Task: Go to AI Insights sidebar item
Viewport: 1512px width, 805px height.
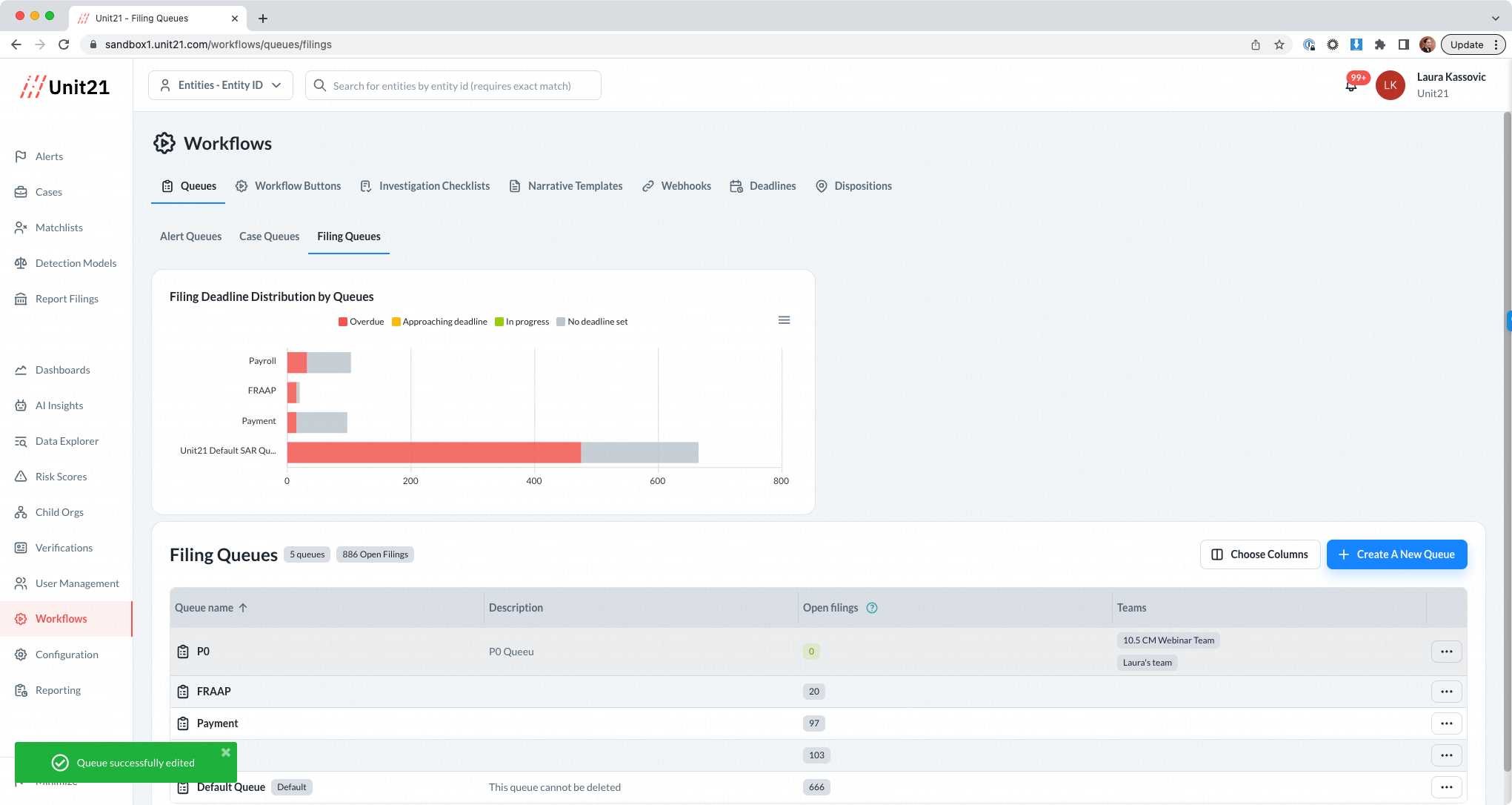Action: [x=59, y=405]
